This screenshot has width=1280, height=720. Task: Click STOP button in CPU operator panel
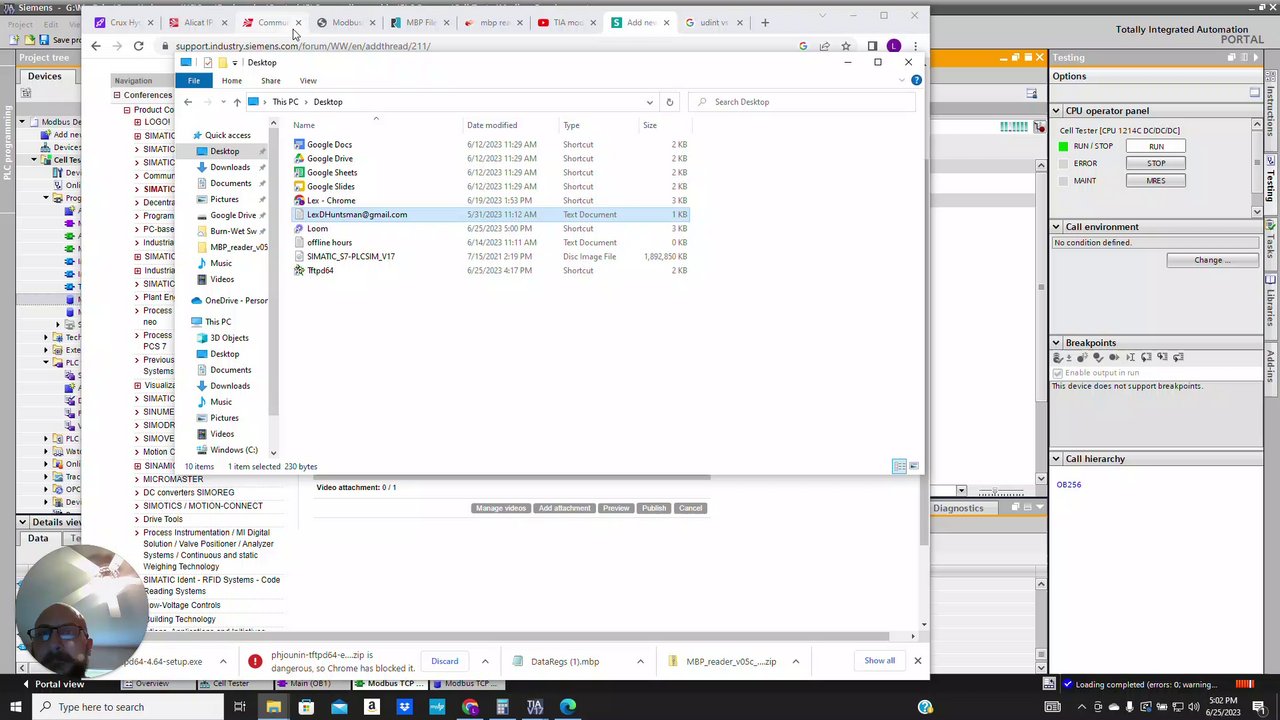pos(1156,163)
